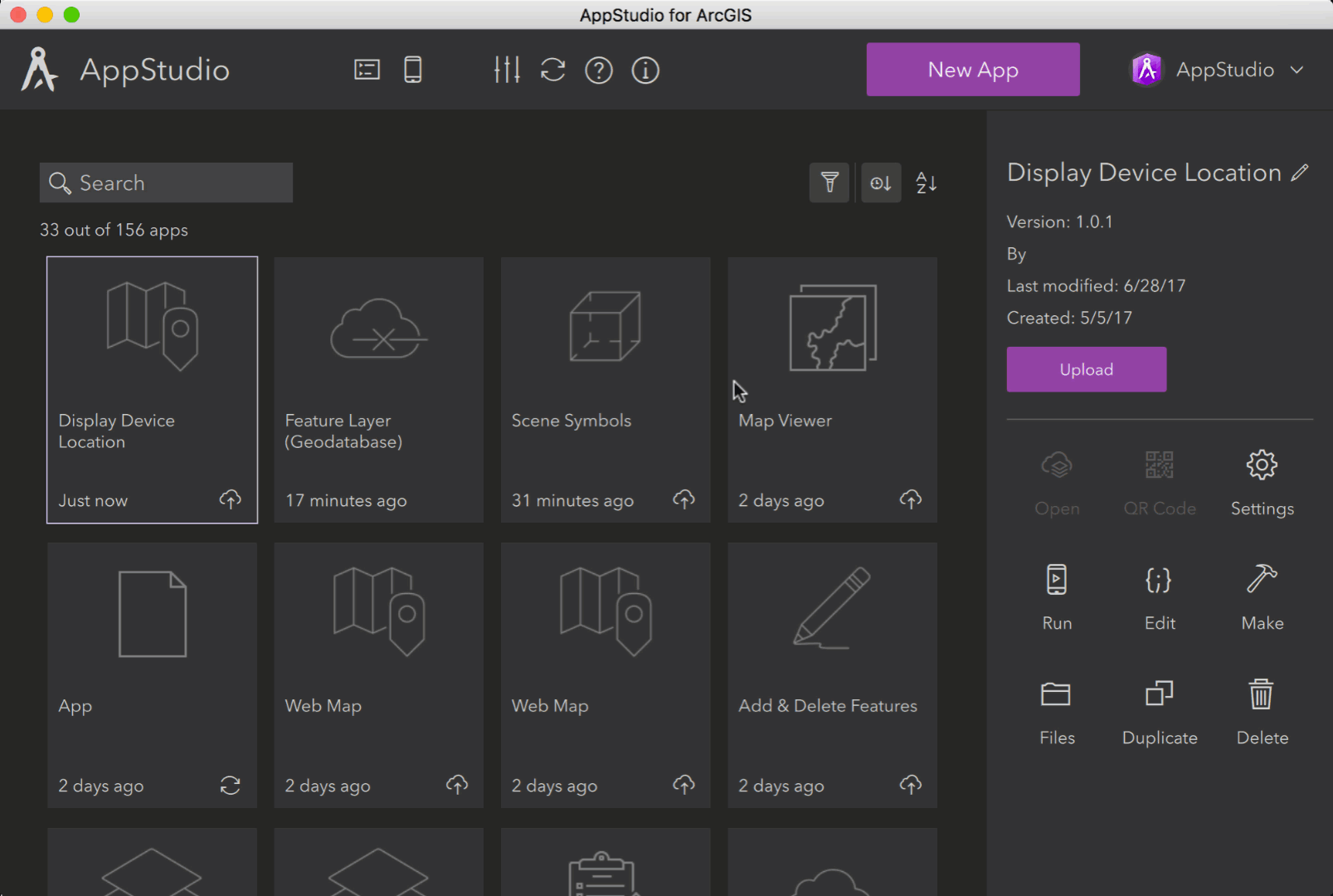The image size is (1333, 896).
Task: Open the Files folder icon
Action: tap(1056, 694)
